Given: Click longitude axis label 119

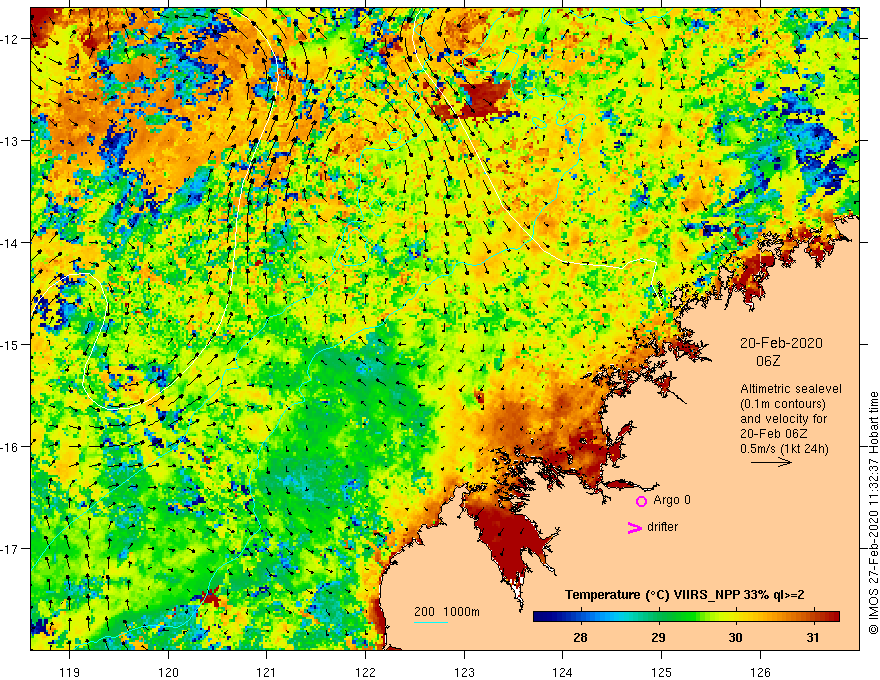Looking at the screenshot, I should pos(70,672).
